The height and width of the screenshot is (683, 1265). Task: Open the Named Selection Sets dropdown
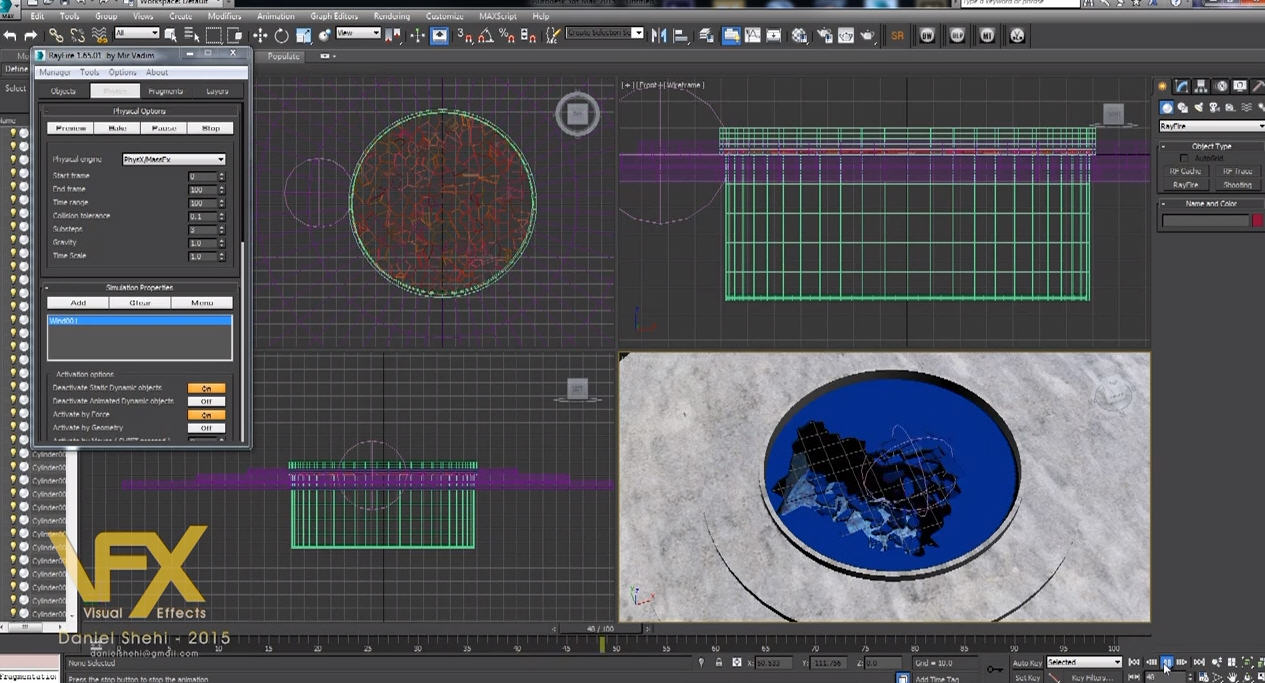click(x=605, y=33)
